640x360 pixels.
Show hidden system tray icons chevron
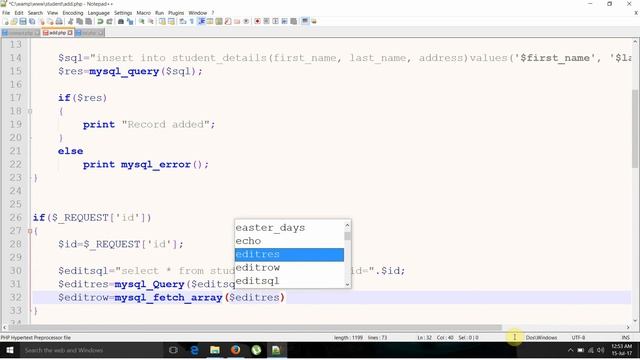pos(571,350)
